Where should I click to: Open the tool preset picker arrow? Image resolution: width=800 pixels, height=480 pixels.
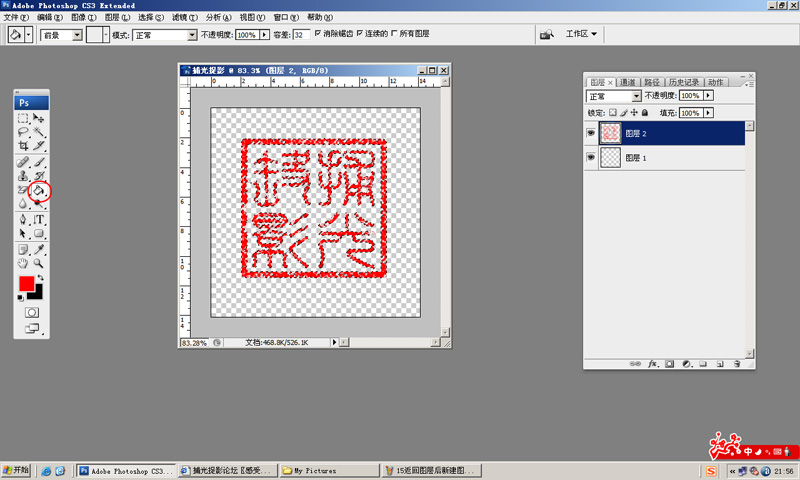29,35
